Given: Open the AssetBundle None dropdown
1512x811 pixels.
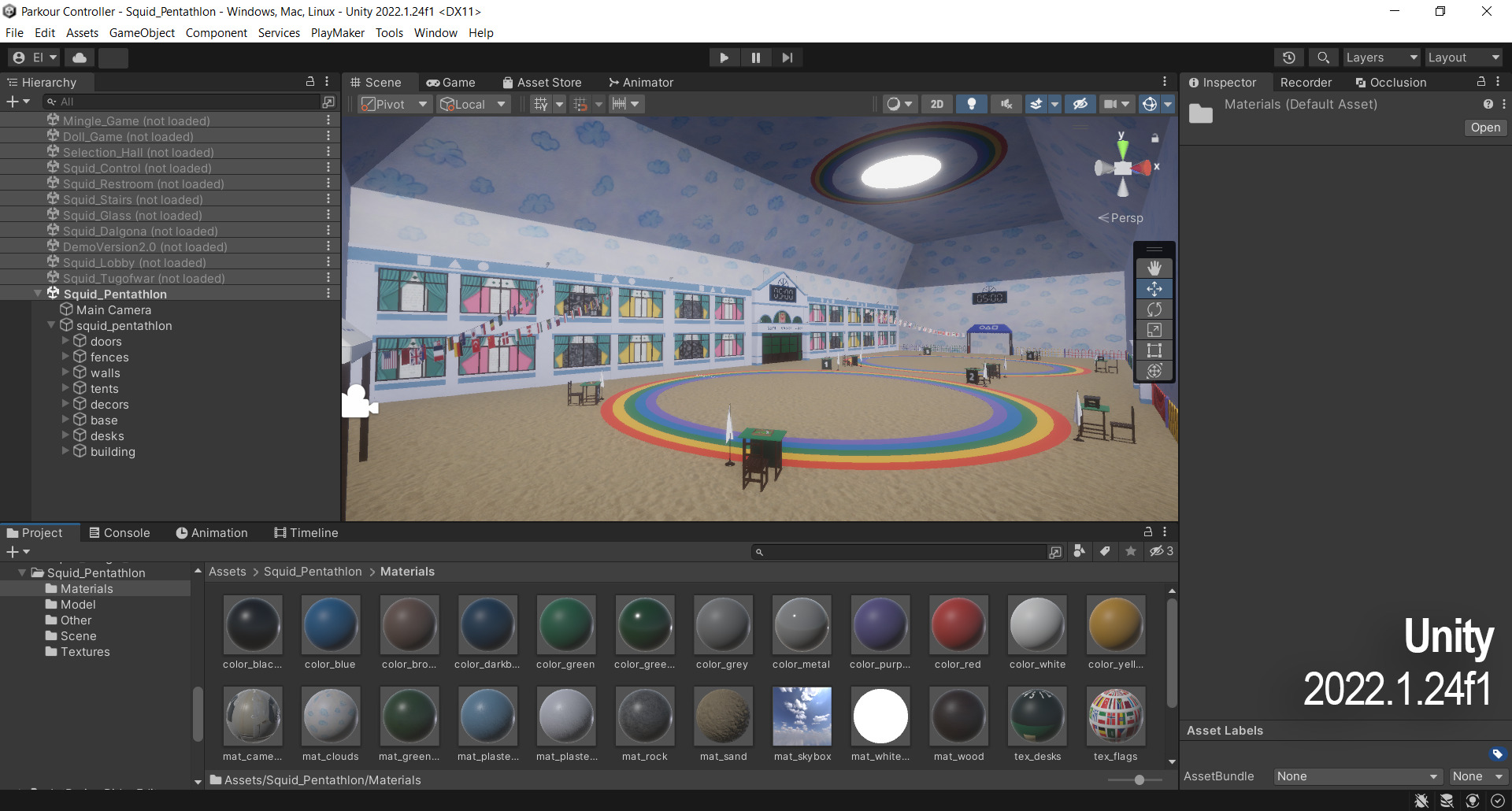Looking at the screenshot, I should click(1358, 776).
